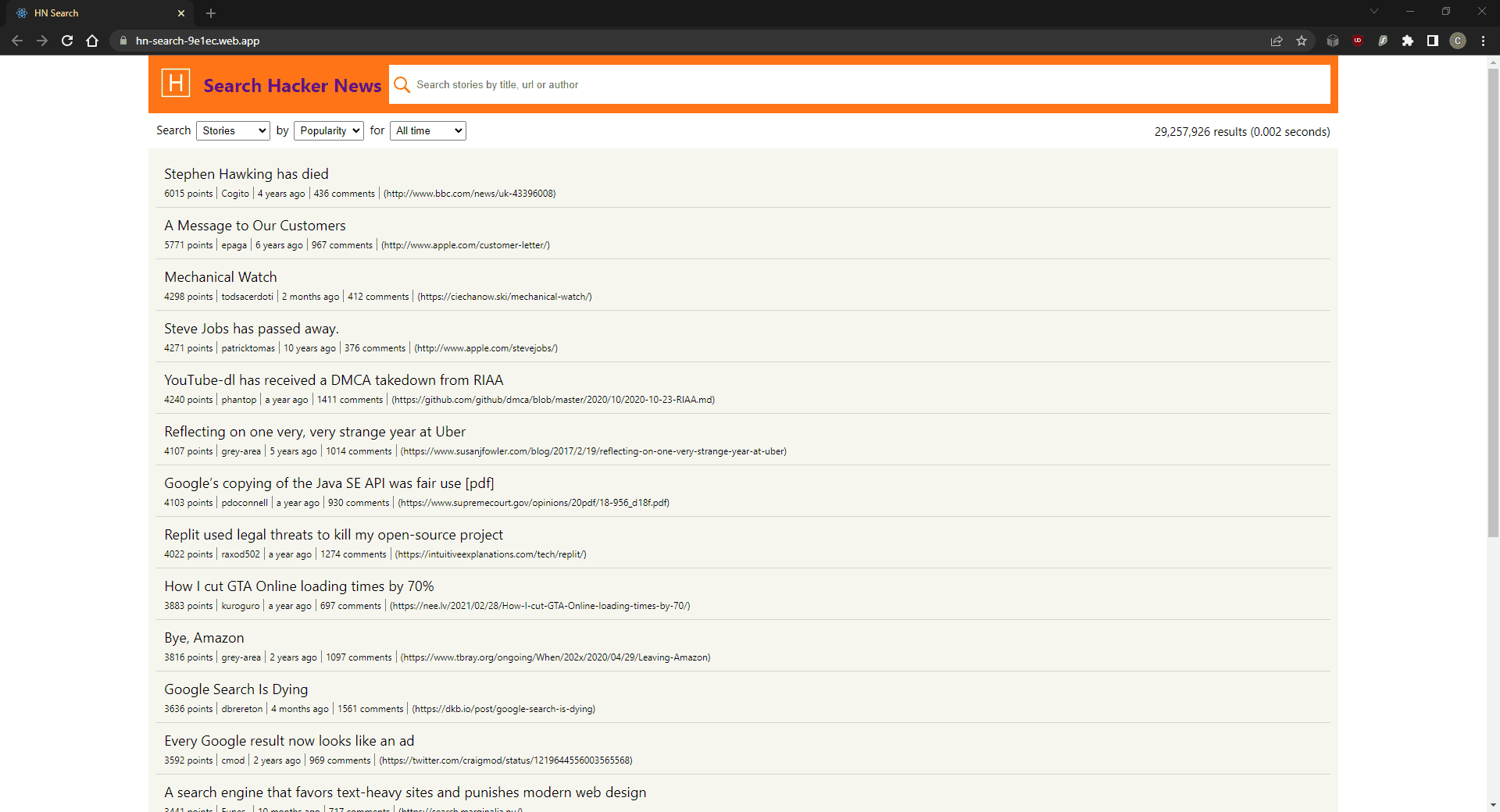View site information lock icon
This screenshot has height=812, width=1500.
tap(123, 41)
